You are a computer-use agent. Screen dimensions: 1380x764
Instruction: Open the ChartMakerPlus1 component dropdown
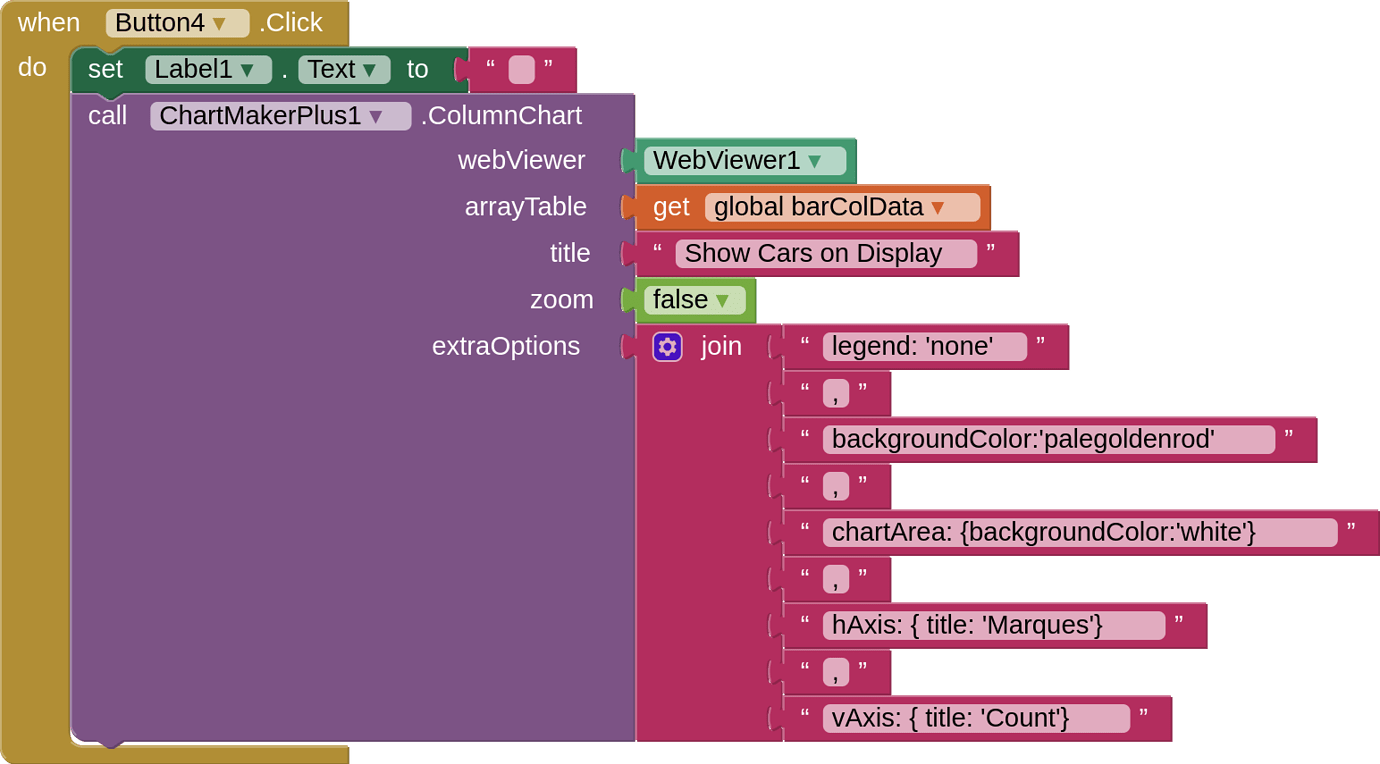280,116
